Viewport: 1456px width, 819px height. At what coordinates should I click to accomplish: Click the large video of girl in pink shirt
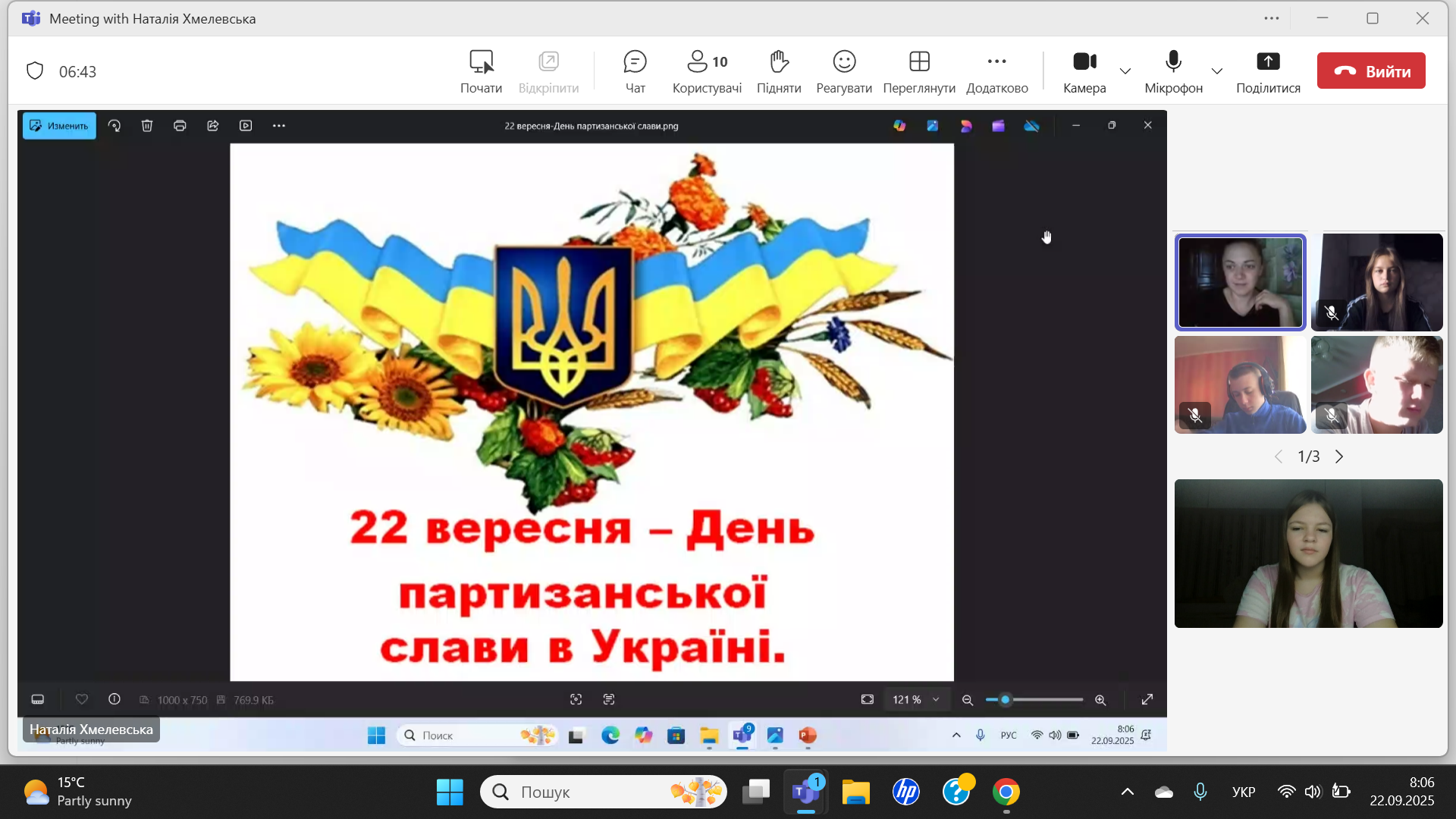tap(1308, 554)
